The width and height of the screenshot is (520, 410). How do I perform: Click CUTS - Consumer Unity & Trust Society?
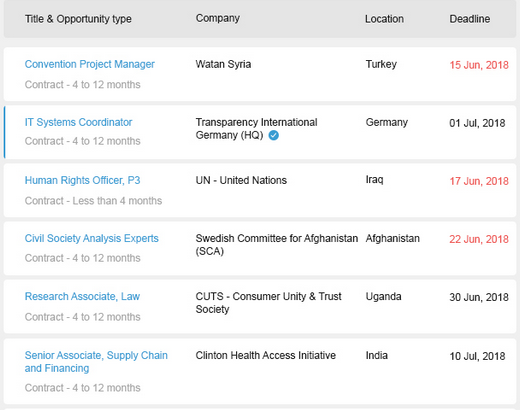coord(268,303)
